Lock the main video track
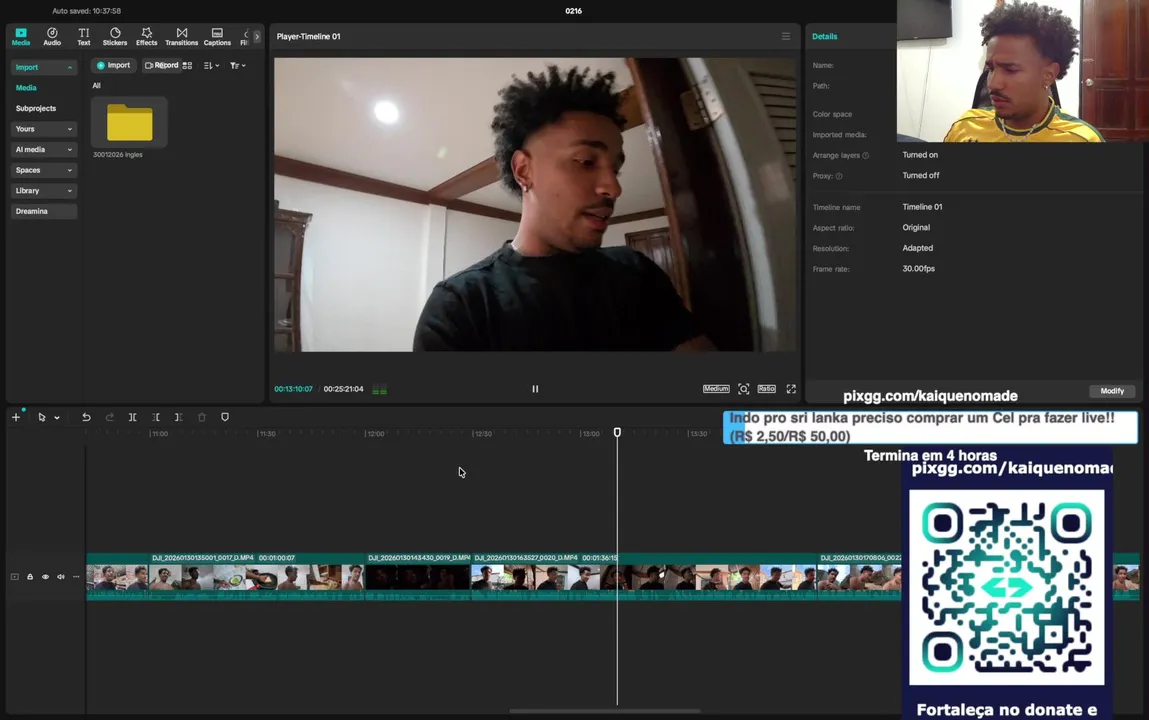Screen dimensions: 1149x720 pyautogui.click(x=30, y=577)
